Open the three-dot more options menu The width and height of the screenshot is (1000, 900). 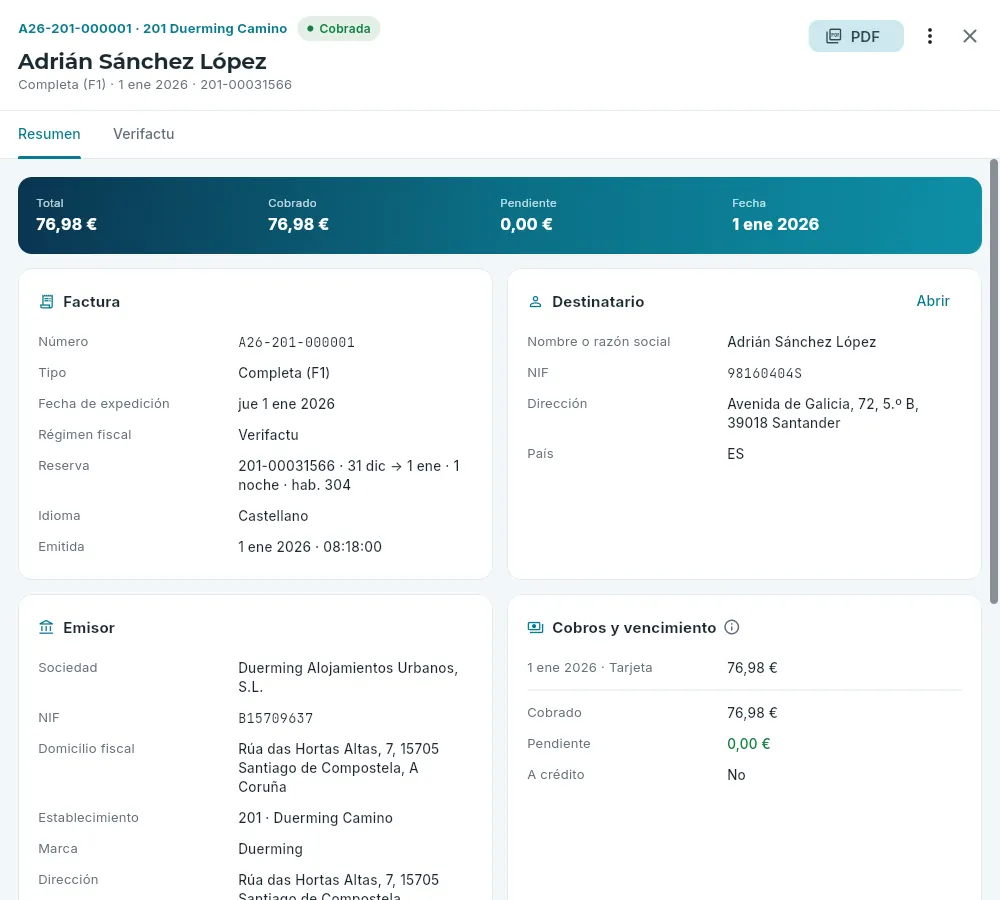(929, 36)
